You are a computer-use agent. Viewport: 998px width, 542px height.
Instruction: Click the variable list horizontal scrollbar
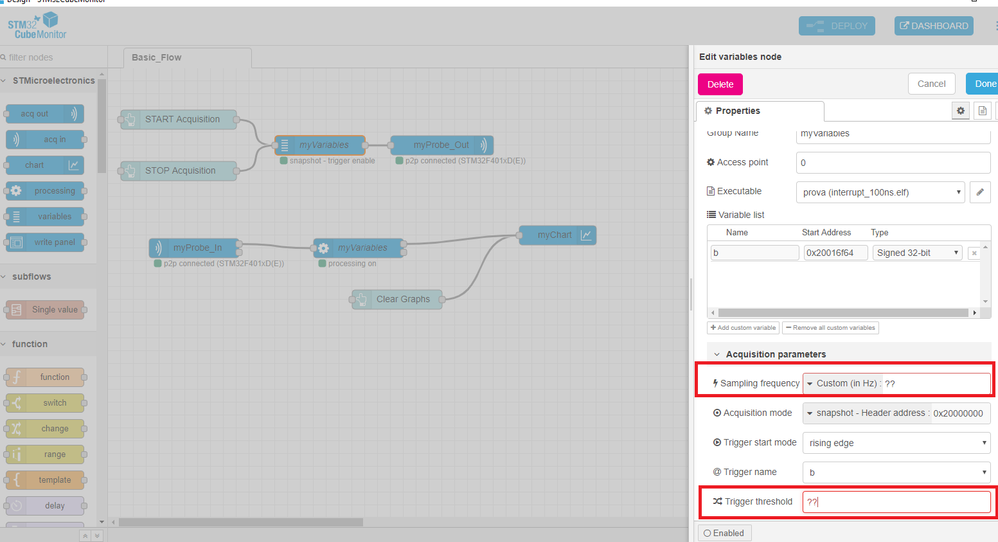[x=843, y=313]
